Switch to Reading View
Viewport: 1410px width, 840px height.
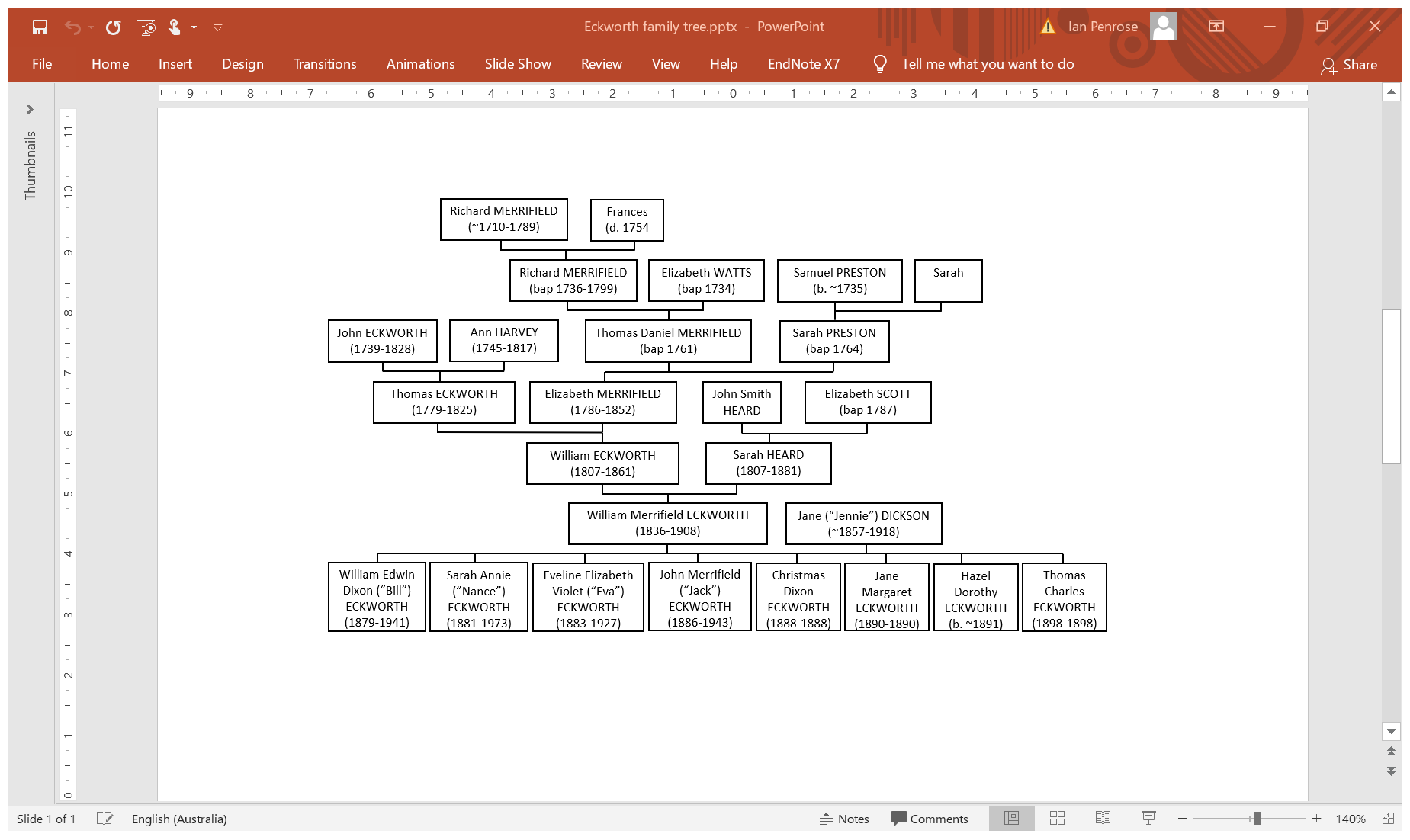1103,819
